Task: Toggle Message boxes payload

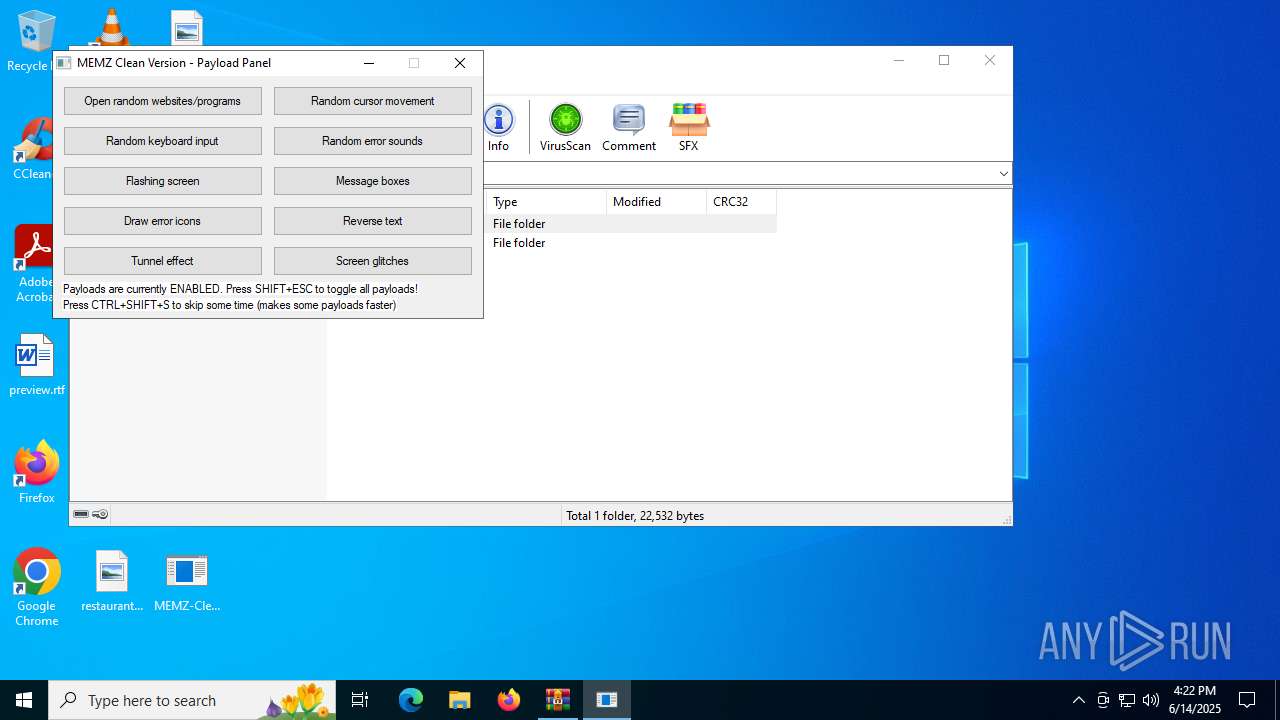Action: [373, 181]
